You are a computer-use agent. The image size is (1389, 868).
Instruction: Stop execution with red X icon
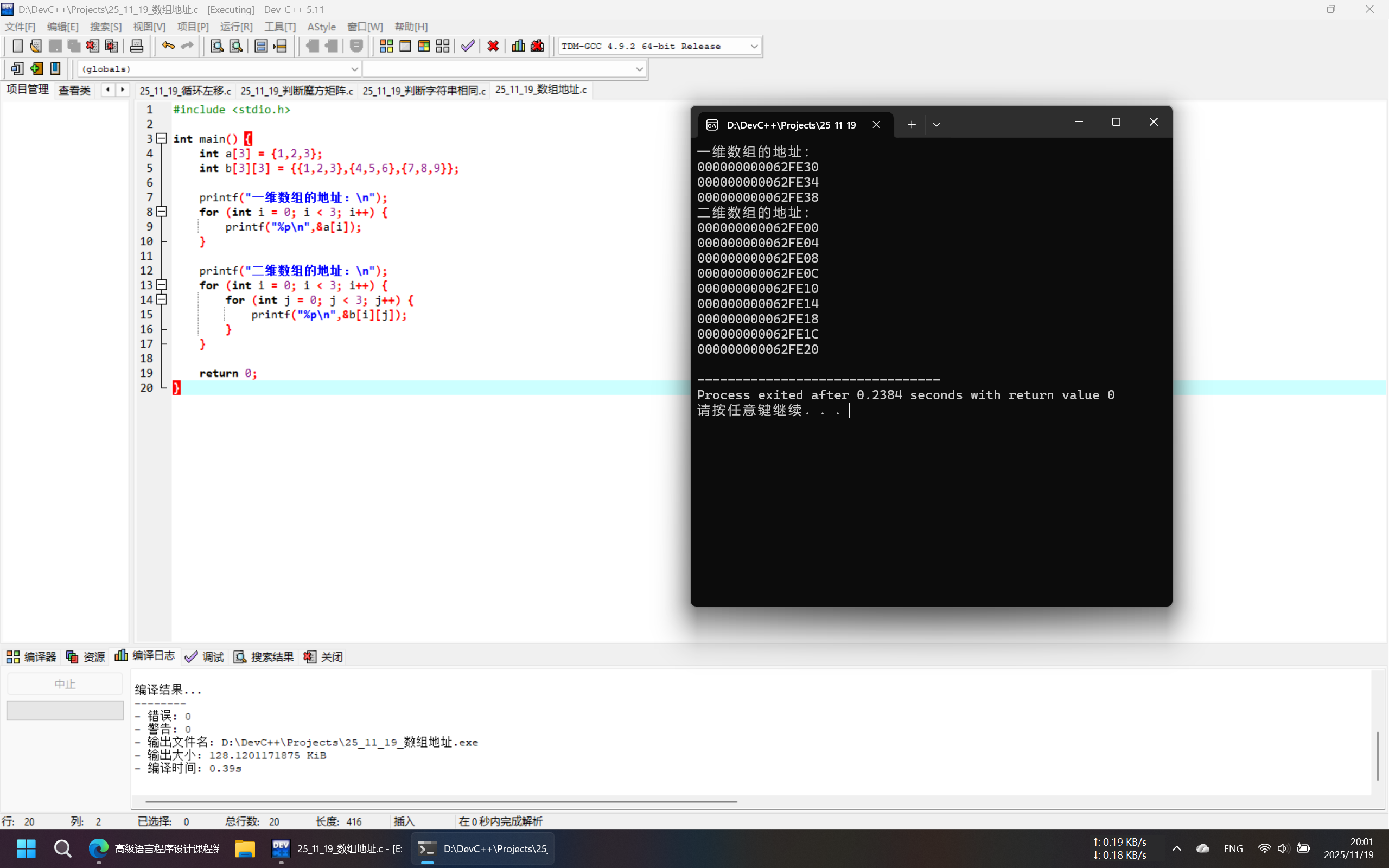pos(493,46)
